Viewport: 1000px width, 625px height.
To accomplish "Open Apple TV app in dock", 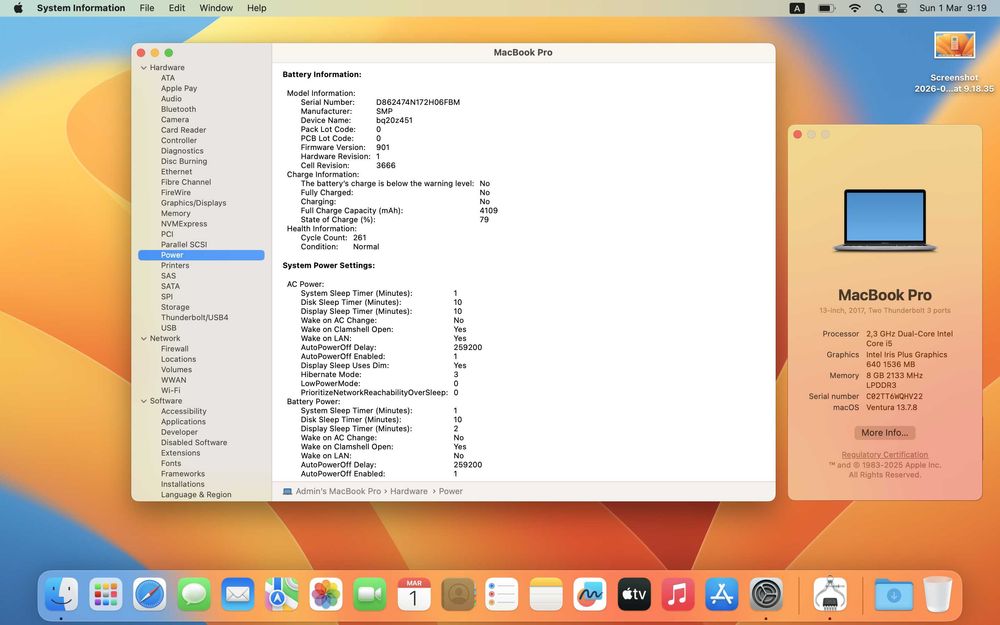I will click(634, 594).
